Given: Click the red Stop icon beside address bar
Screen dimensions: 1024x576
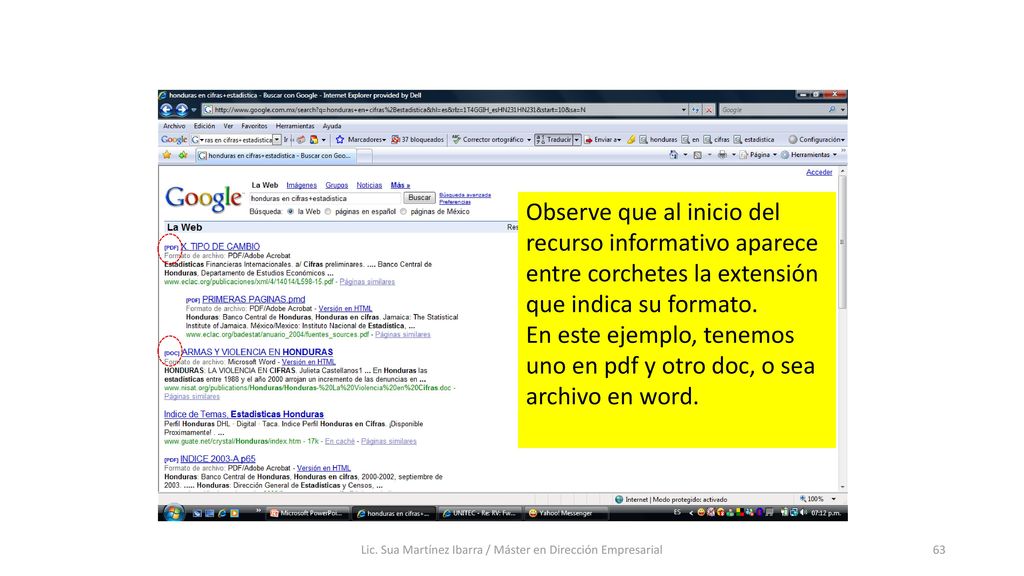Looking at the screenshot, I should pyautogui.click(x=709, y=110).
